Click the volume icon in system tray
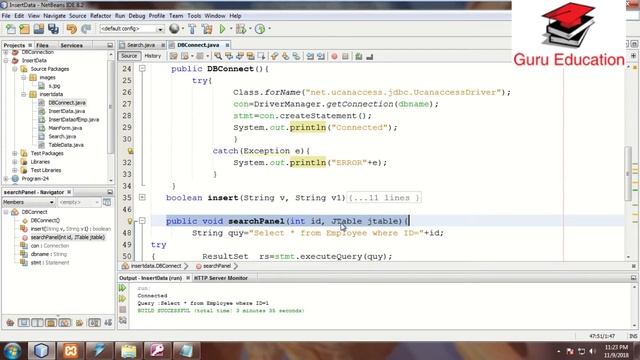640x360 pixels. [592, 351]
